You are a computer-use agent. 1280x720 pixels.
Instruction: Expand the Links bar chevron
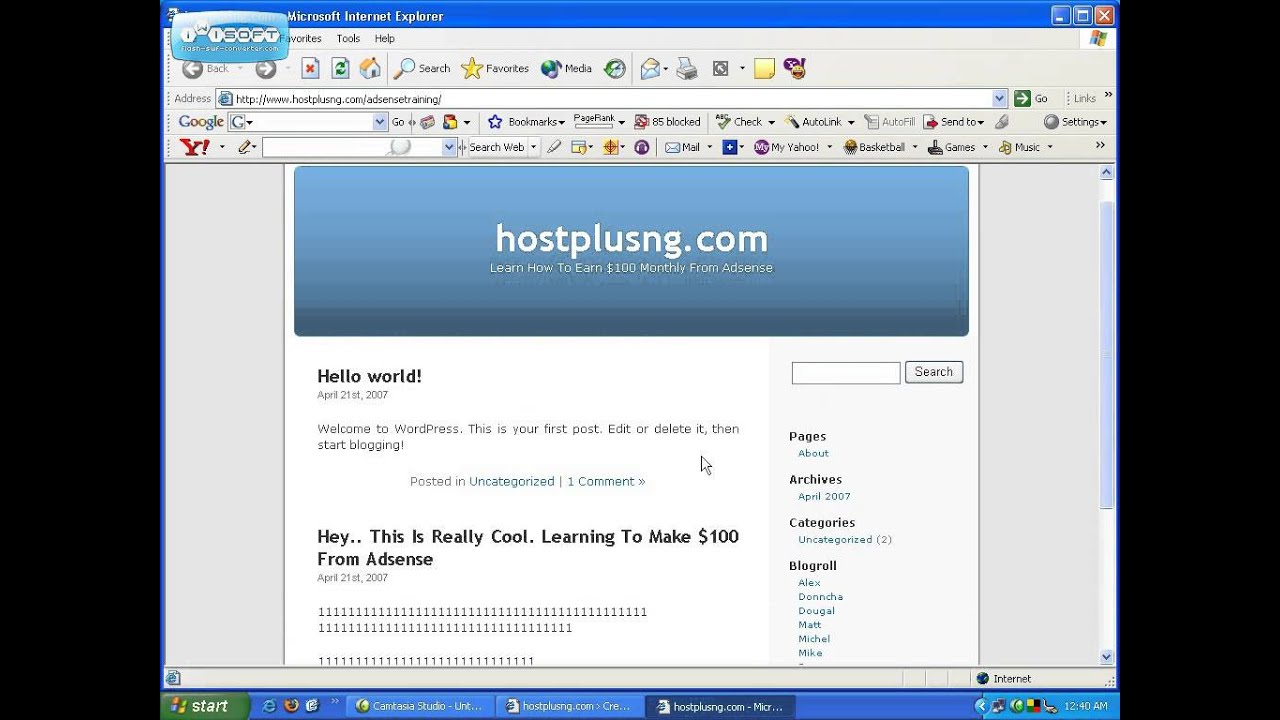(x=1108, y=95)
